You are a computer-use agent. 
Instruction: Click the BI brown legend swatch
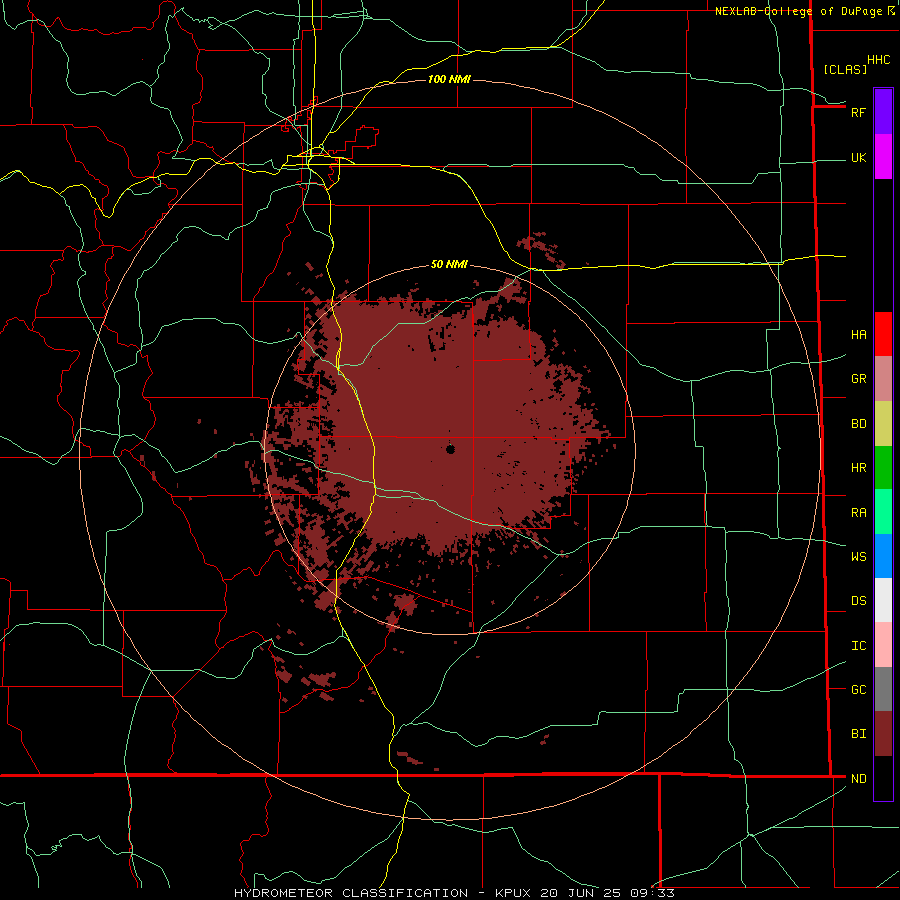(883, 734)
